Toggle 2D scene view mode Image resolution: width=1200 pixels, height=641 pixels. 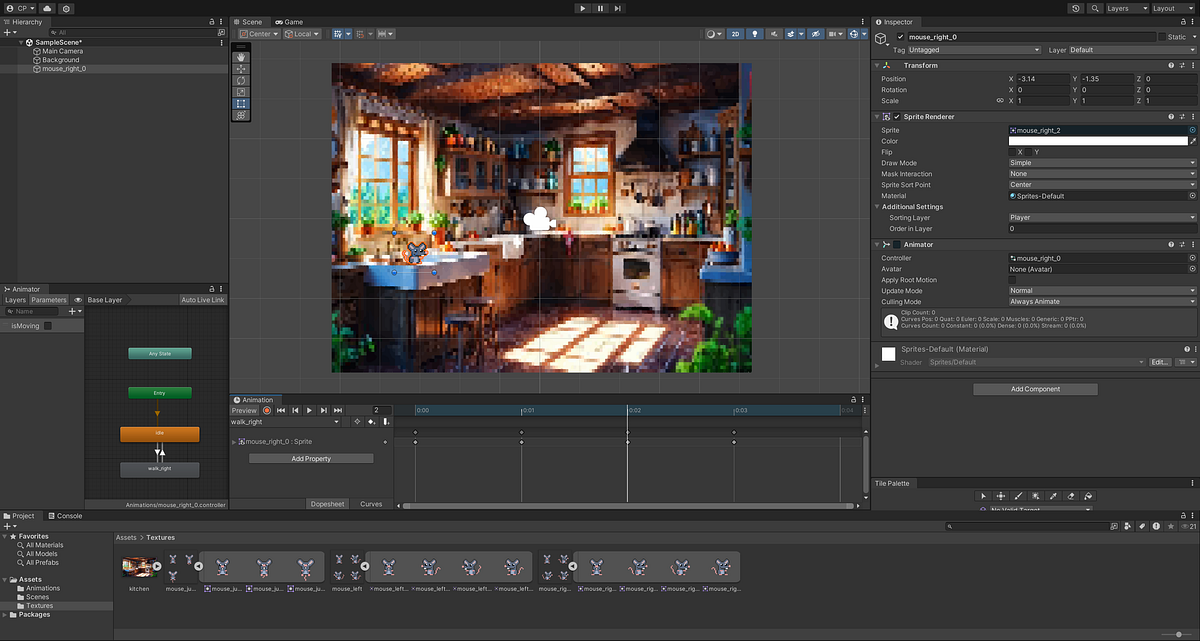point(736,34)
